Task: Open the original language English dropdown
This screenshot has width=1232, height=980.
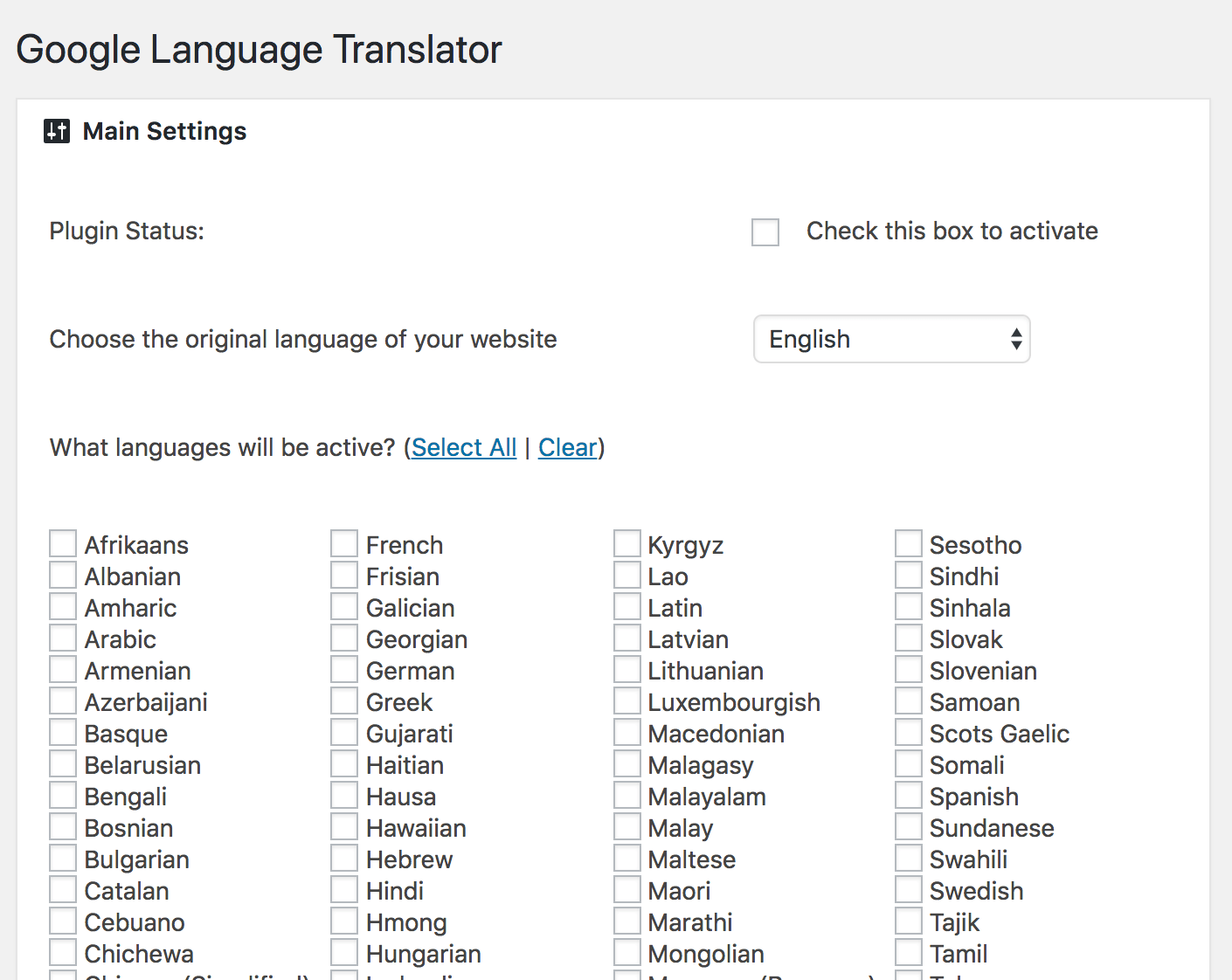Action: tap(892, 339)
